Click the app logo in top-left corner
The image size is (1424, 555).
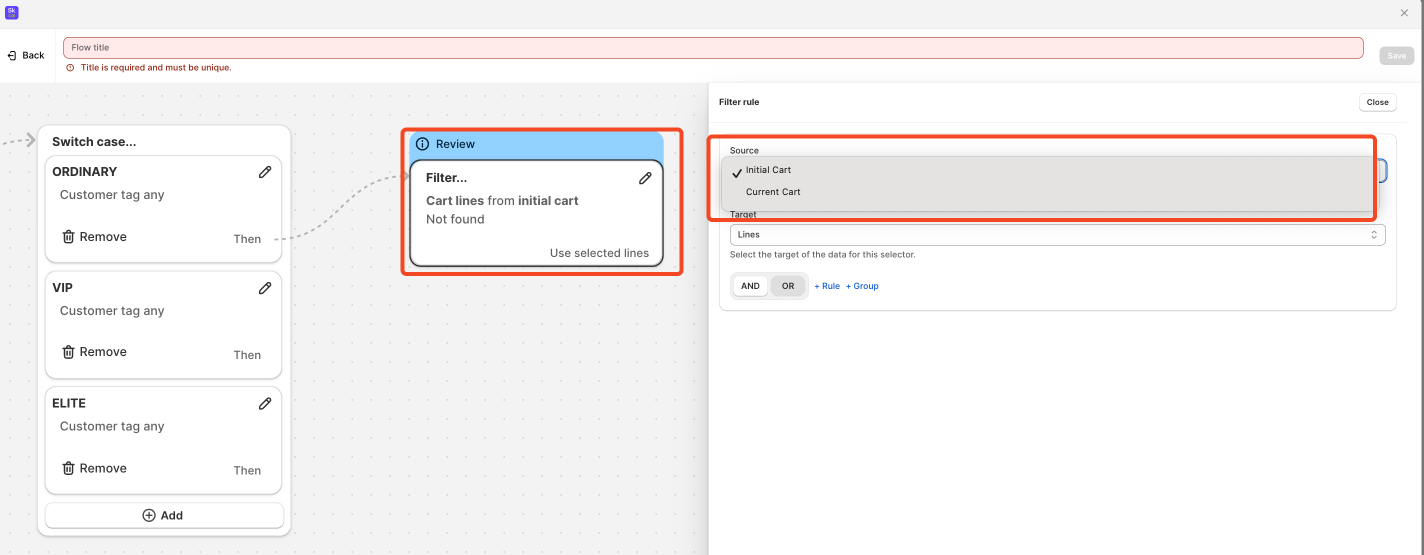tap(12, 13)
